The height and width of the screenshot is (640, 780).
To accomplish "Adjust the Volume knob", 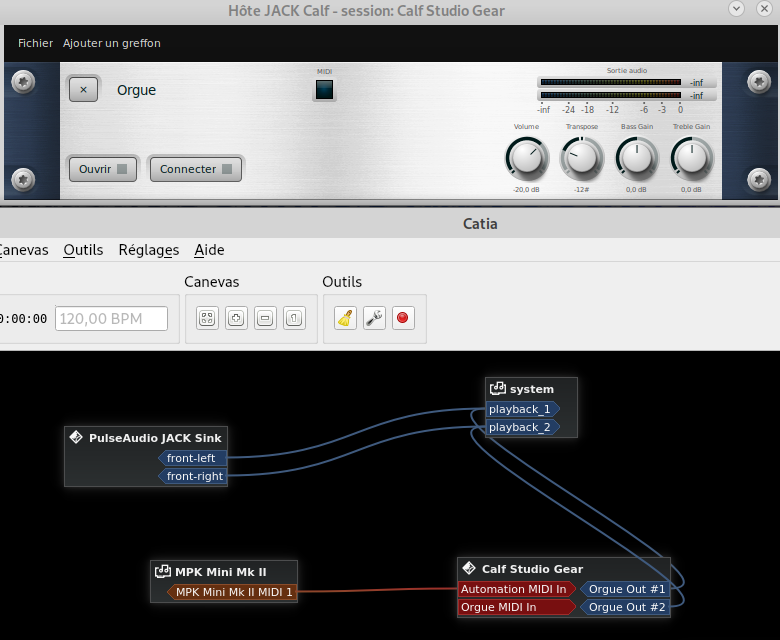I will (526, 159).
